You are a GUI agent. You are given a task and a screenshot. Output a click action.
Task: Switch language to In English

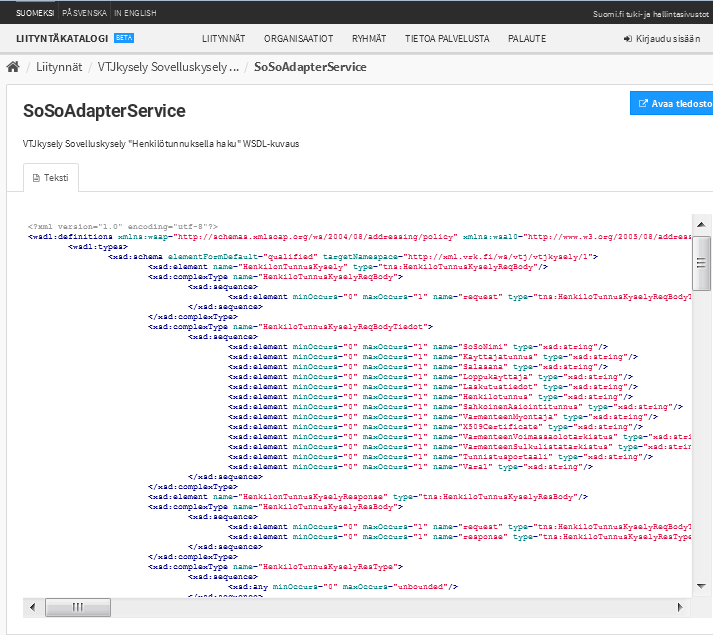pos(135,13)
